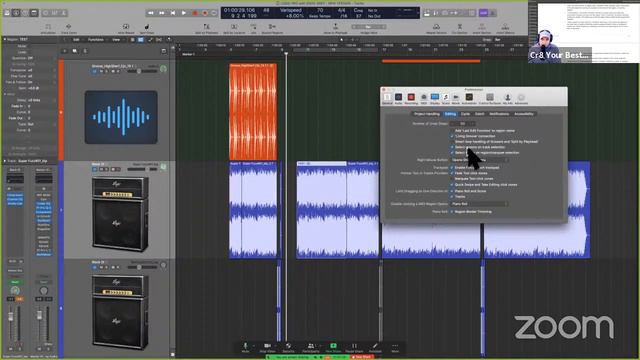Image resolution: width=640 pixels, height=360 pixels.
Task: Open the Functions menu in tracks area
Action: (x=96, y=40)
